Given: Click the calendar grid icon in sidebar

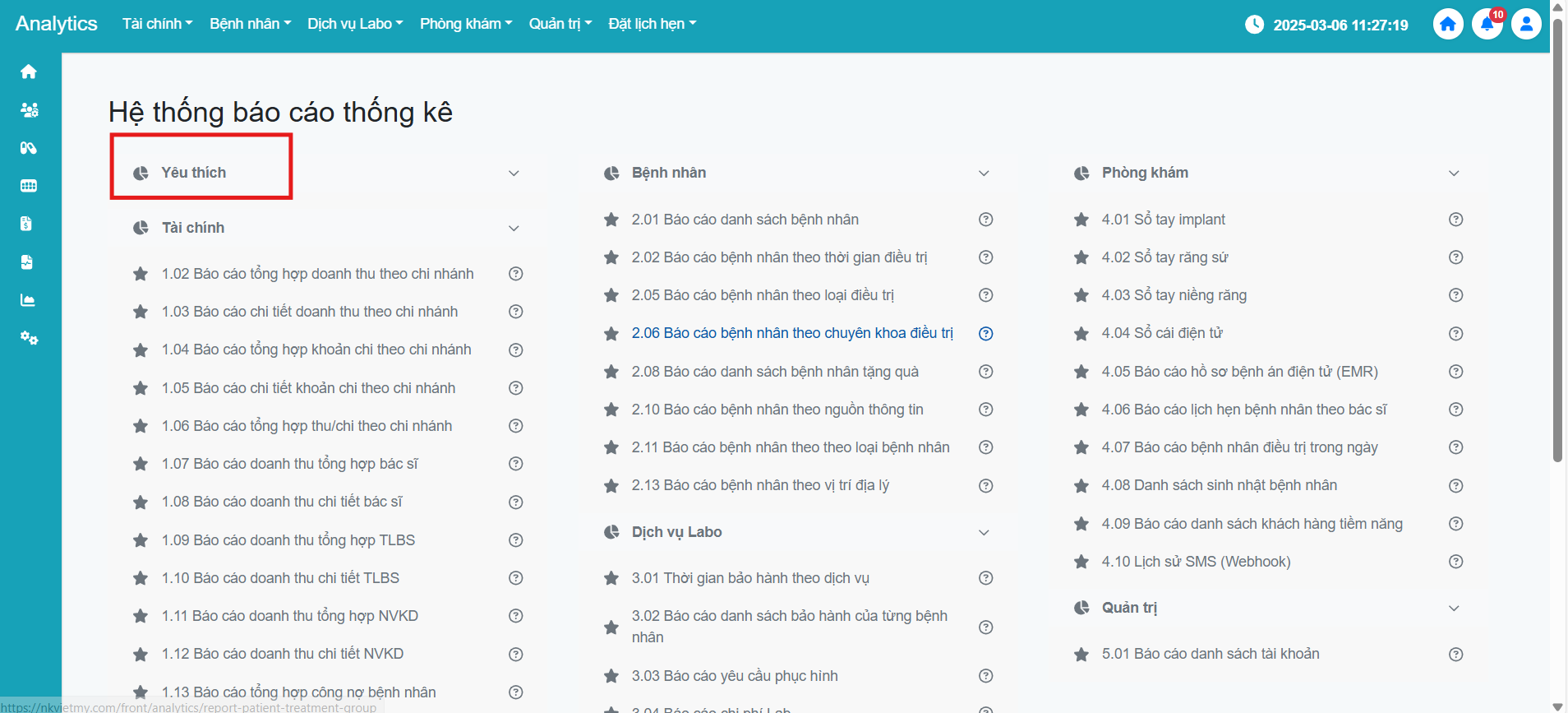Looking at the screenshot, I should point(29,186).
